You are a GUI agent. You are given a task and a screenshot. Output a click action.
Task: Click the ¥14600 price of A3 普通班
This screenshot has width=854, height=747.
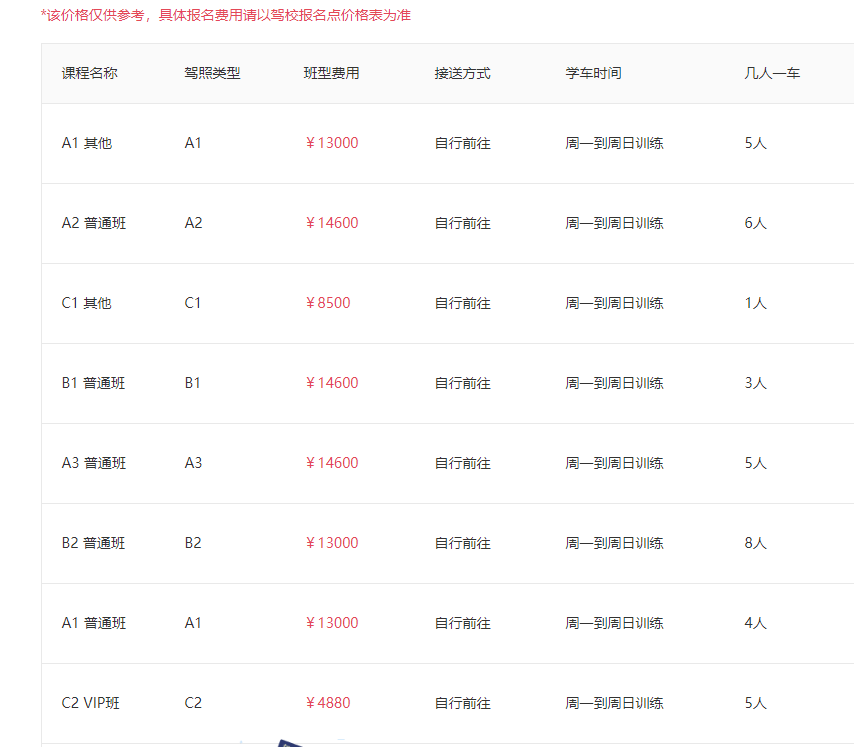pyautogui.click(x=335, y=463)
